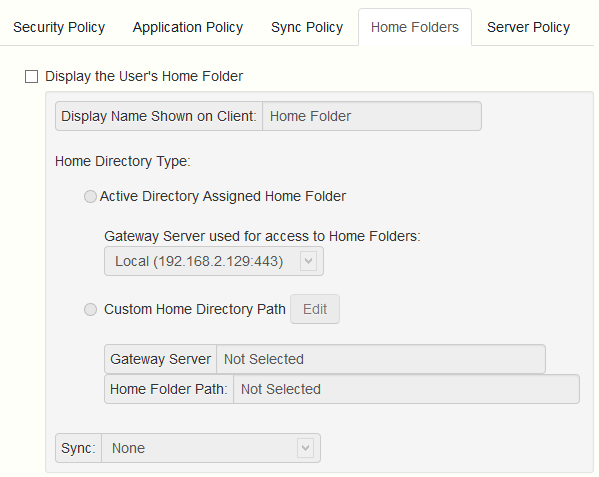Viewport: 599px width, 477px height.
Task: Open the Sync Policy tab
Action: point(307,27)
